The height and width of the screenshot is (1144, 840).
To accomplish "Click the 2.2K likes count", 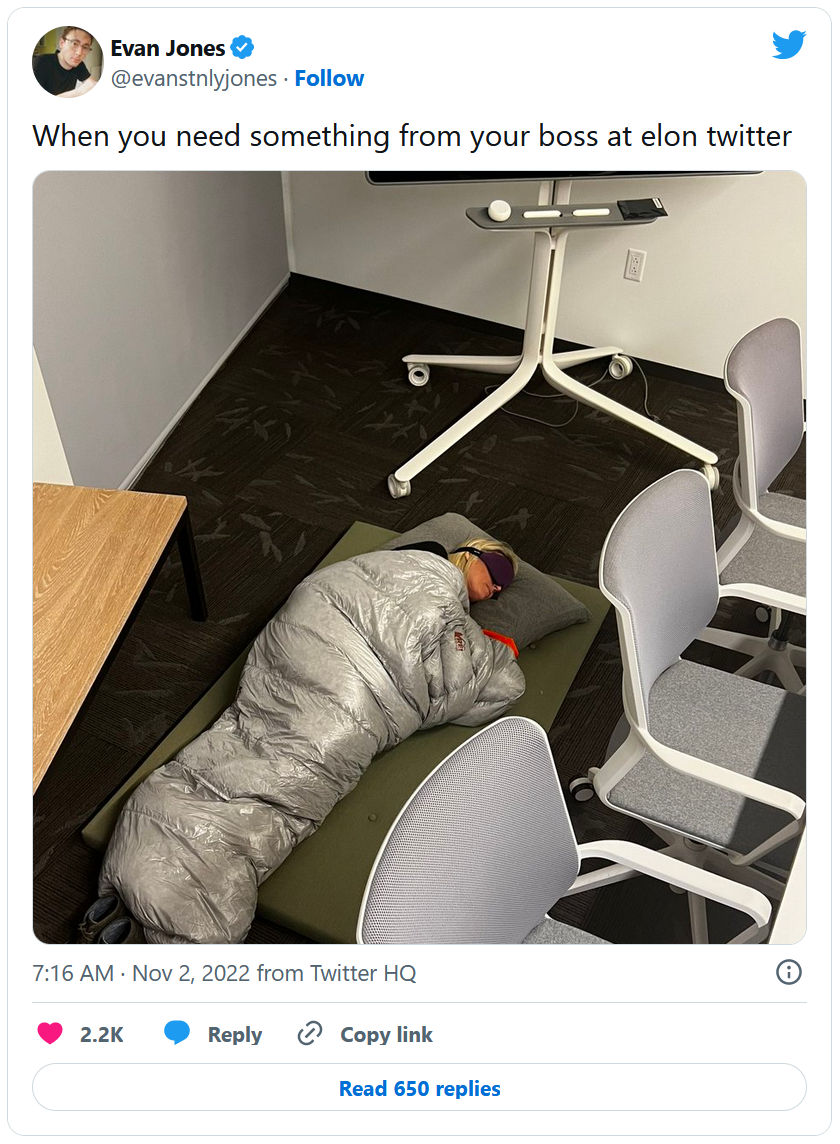I will click(102, 1035).
